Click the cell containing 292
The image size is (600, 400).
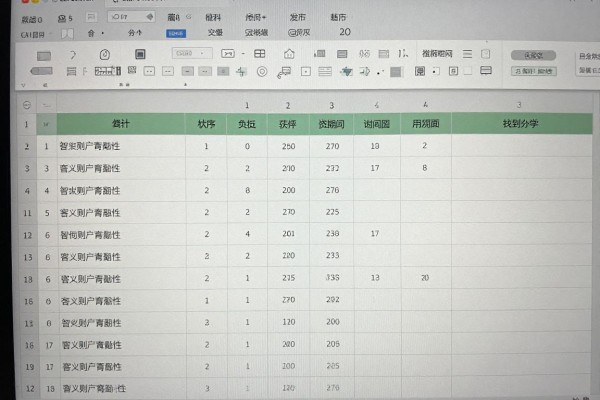pyautogui.click(x=333, y=300)
